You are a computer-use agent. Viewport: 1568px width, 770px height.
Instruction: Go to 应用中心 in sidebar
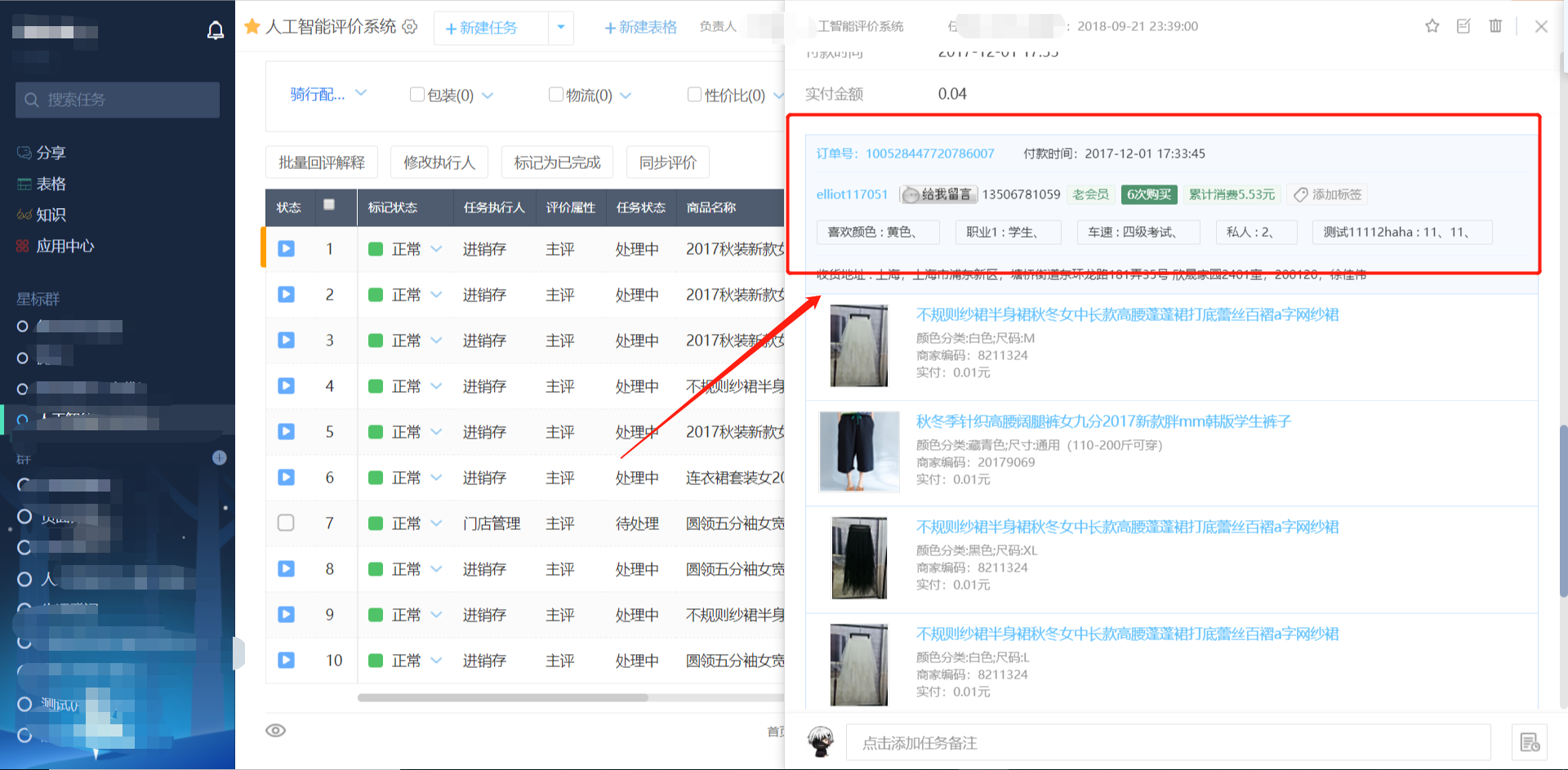point(65,246)
